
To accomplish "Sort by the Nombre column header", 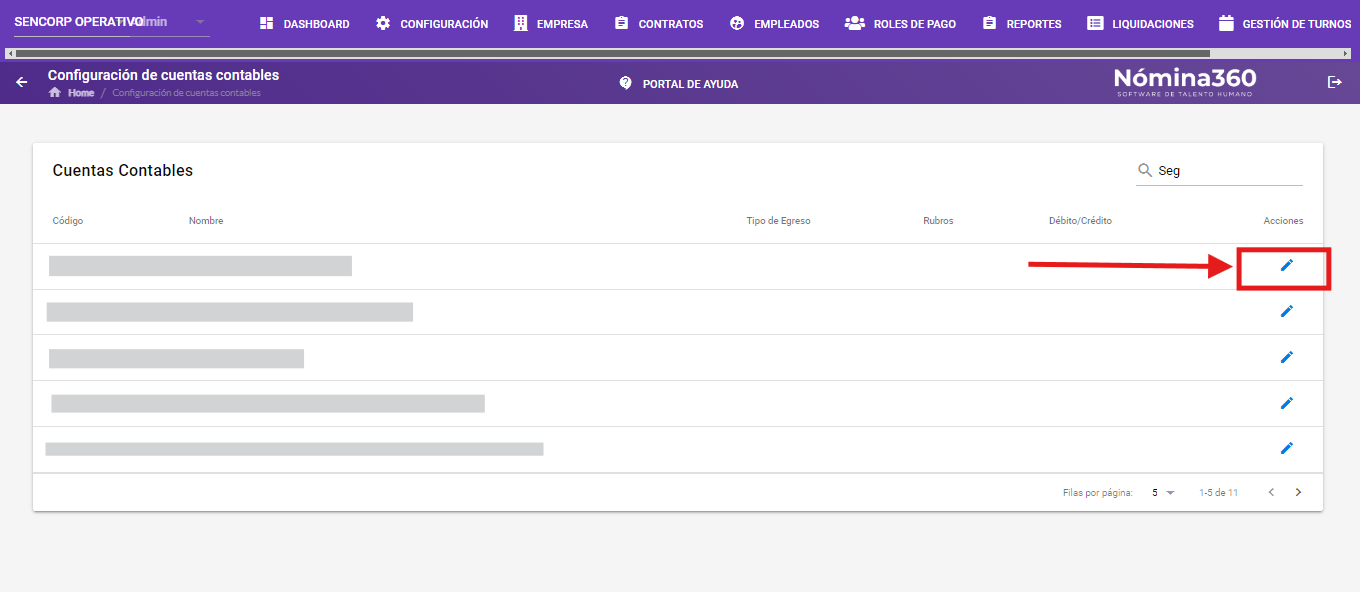I will pyautogui.click(x=206, y=221).
